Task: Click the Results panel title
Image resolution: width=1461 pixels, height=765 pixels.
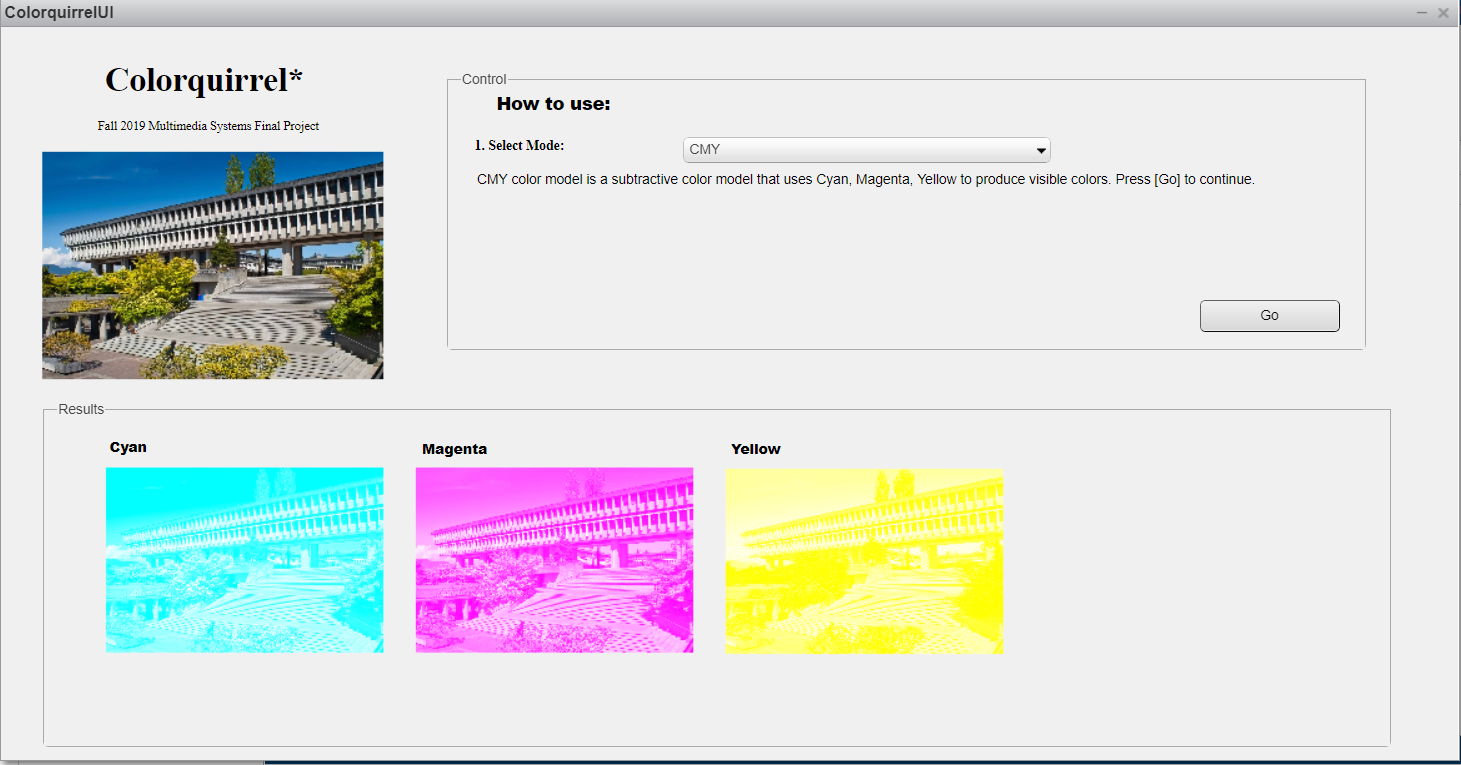Action: click(81, 409)
